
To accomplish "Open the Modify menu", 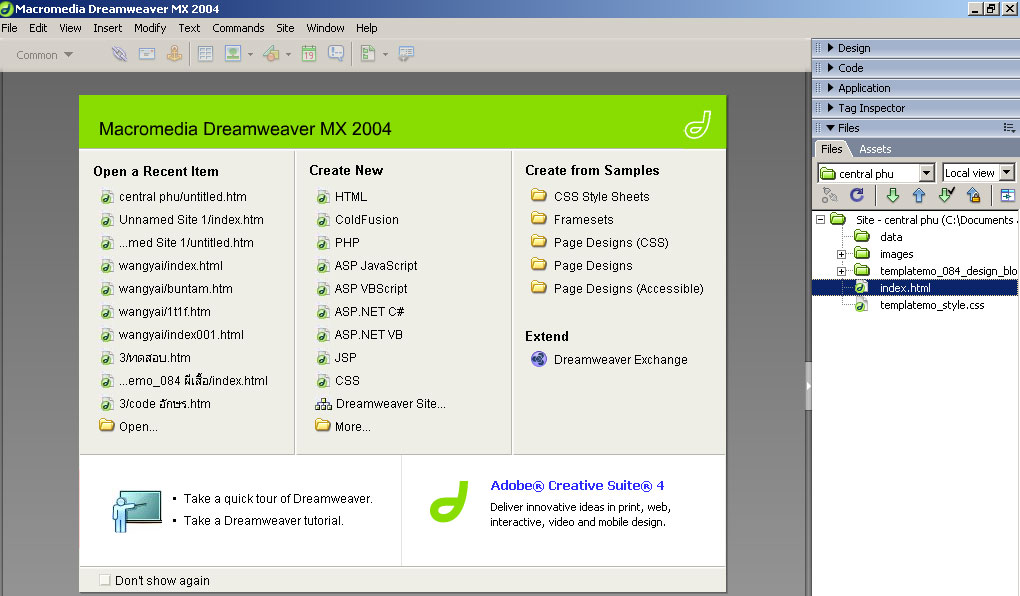I will click(150, 28).
